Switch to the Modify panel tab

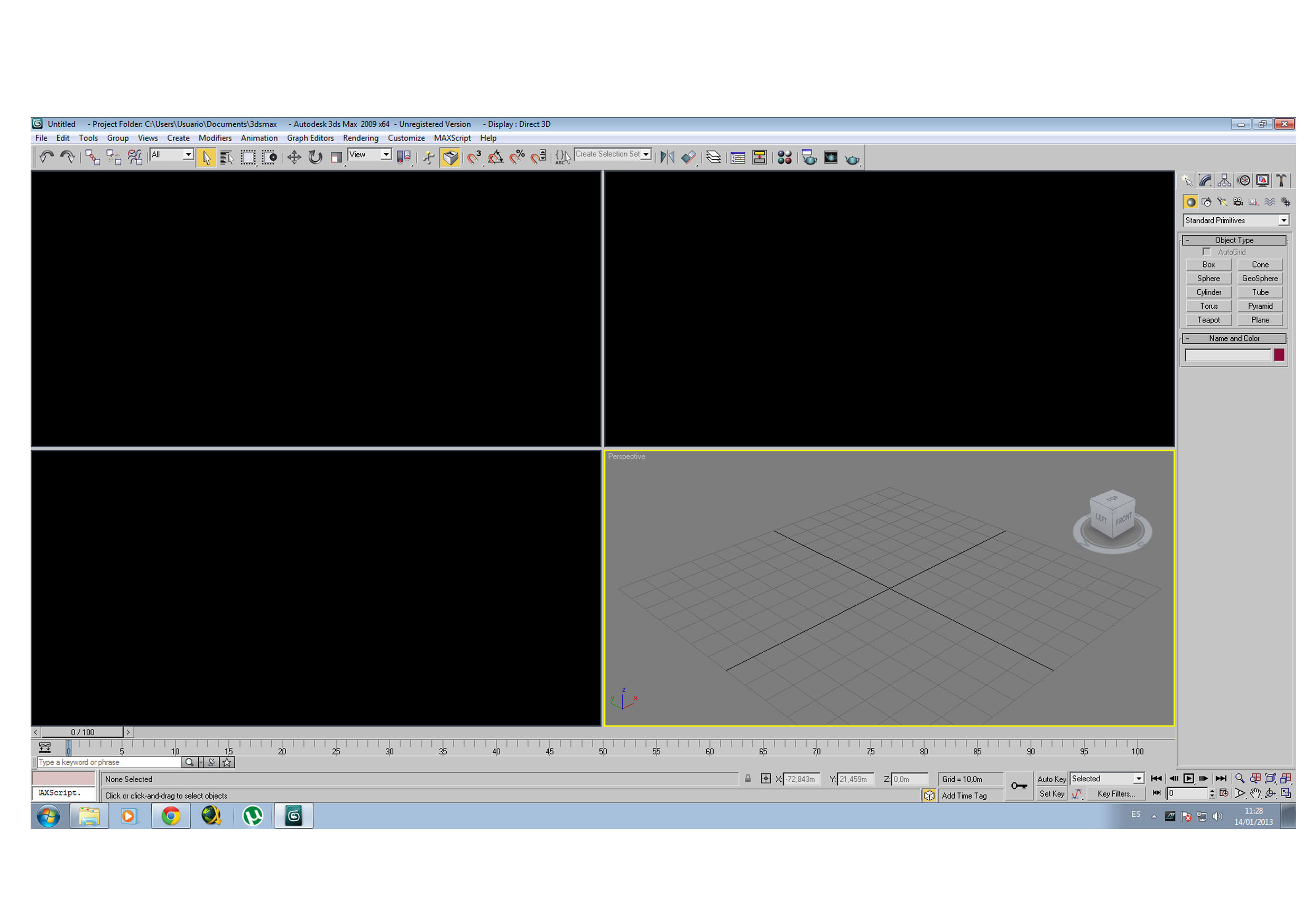click(1205, 181)
